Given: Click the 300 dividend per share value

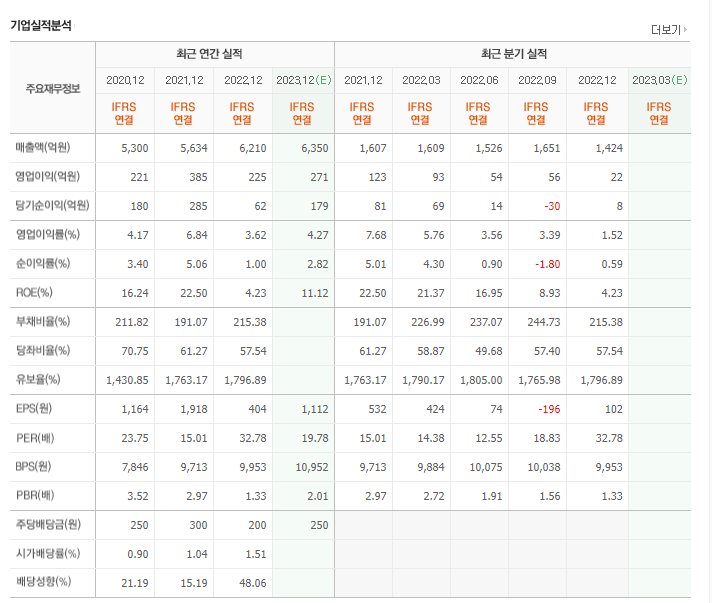Looking at the screenshot, I should pyautogui.click(x=198, y=526).
